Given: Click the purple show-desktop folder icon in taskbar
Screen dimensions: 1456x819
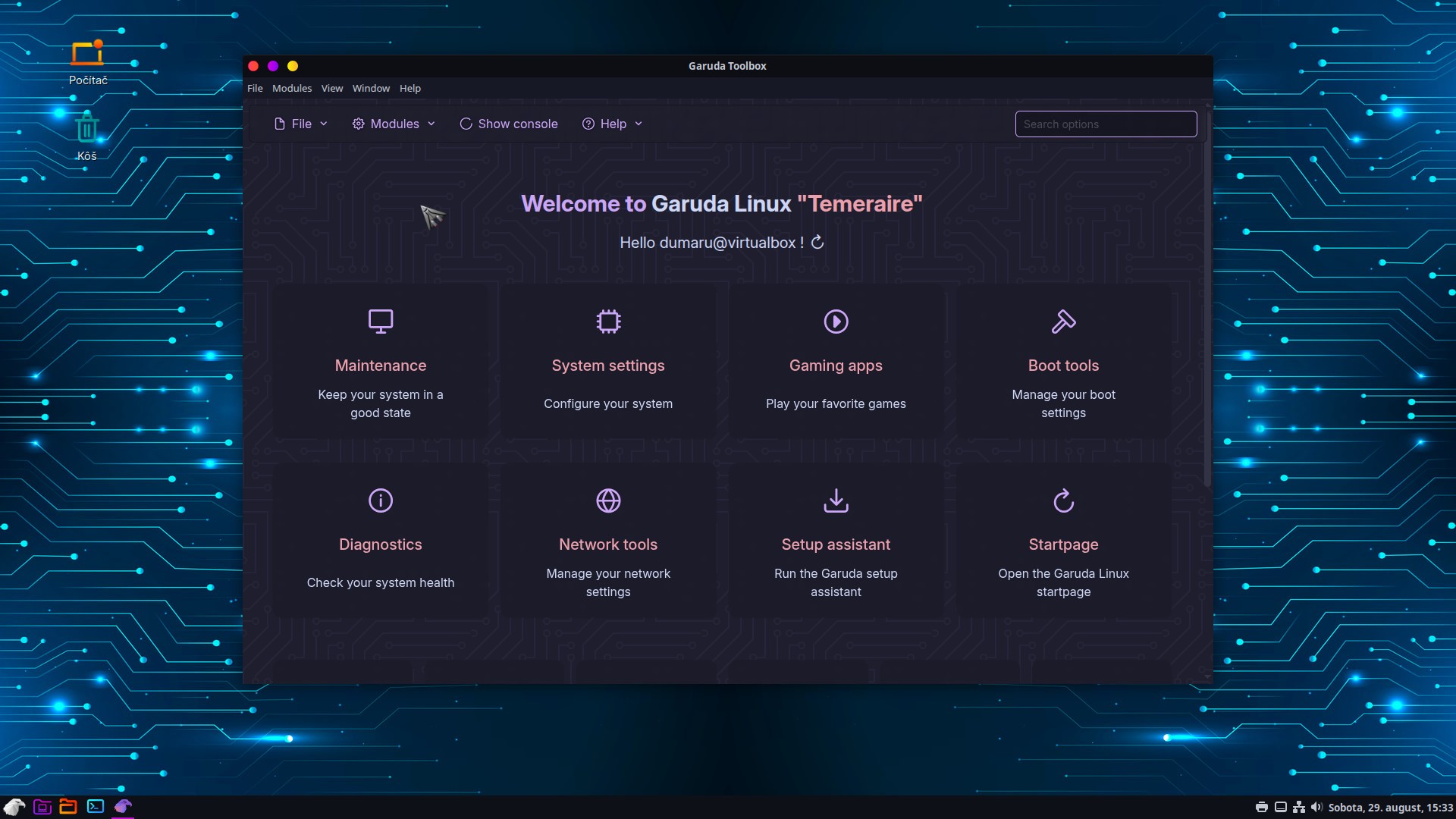Looking at the screenshot, I should (x=42, y=807).
